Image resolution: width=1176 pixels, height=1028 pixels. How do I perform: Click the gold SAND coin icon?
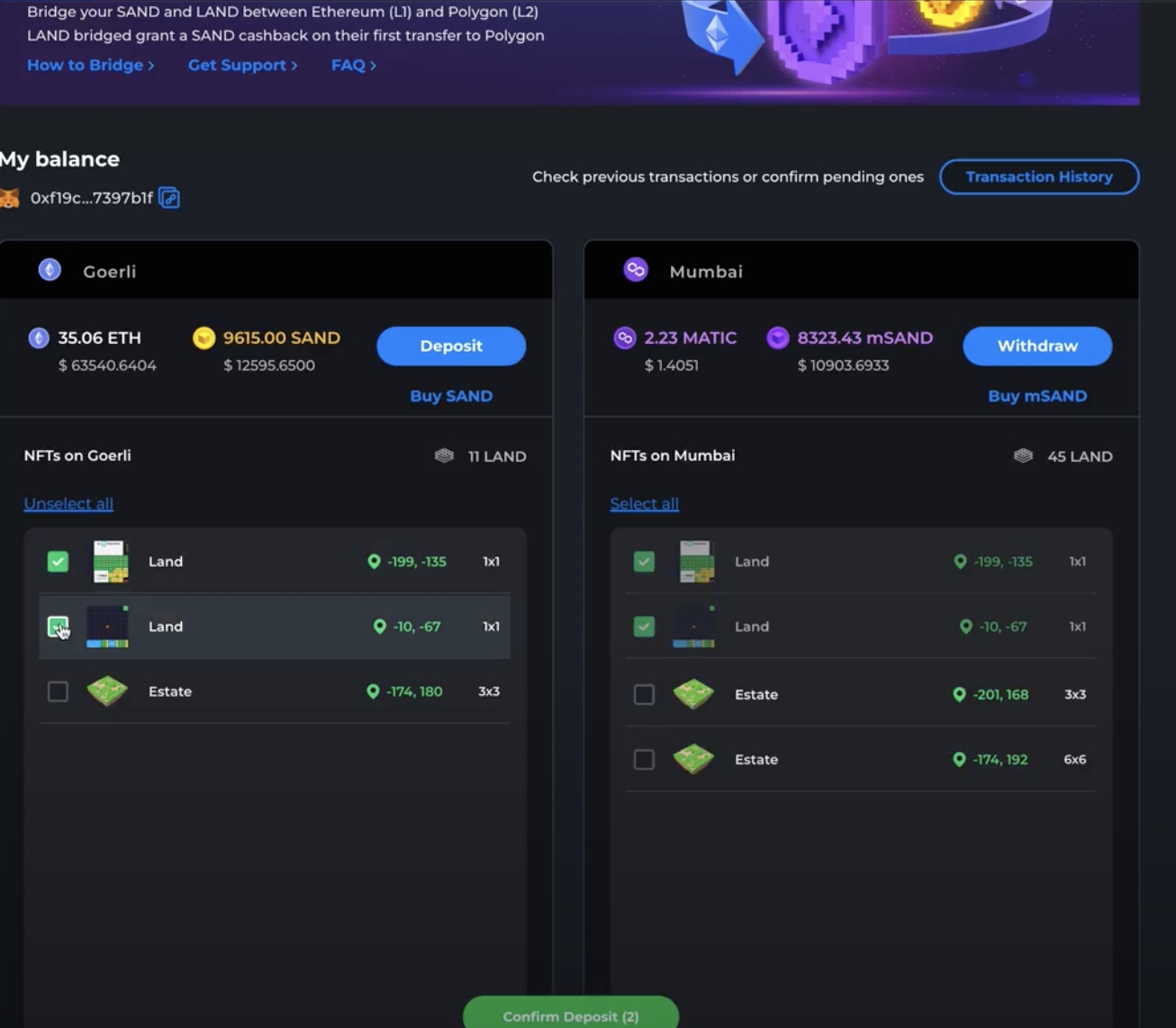(x=204, y=338)
